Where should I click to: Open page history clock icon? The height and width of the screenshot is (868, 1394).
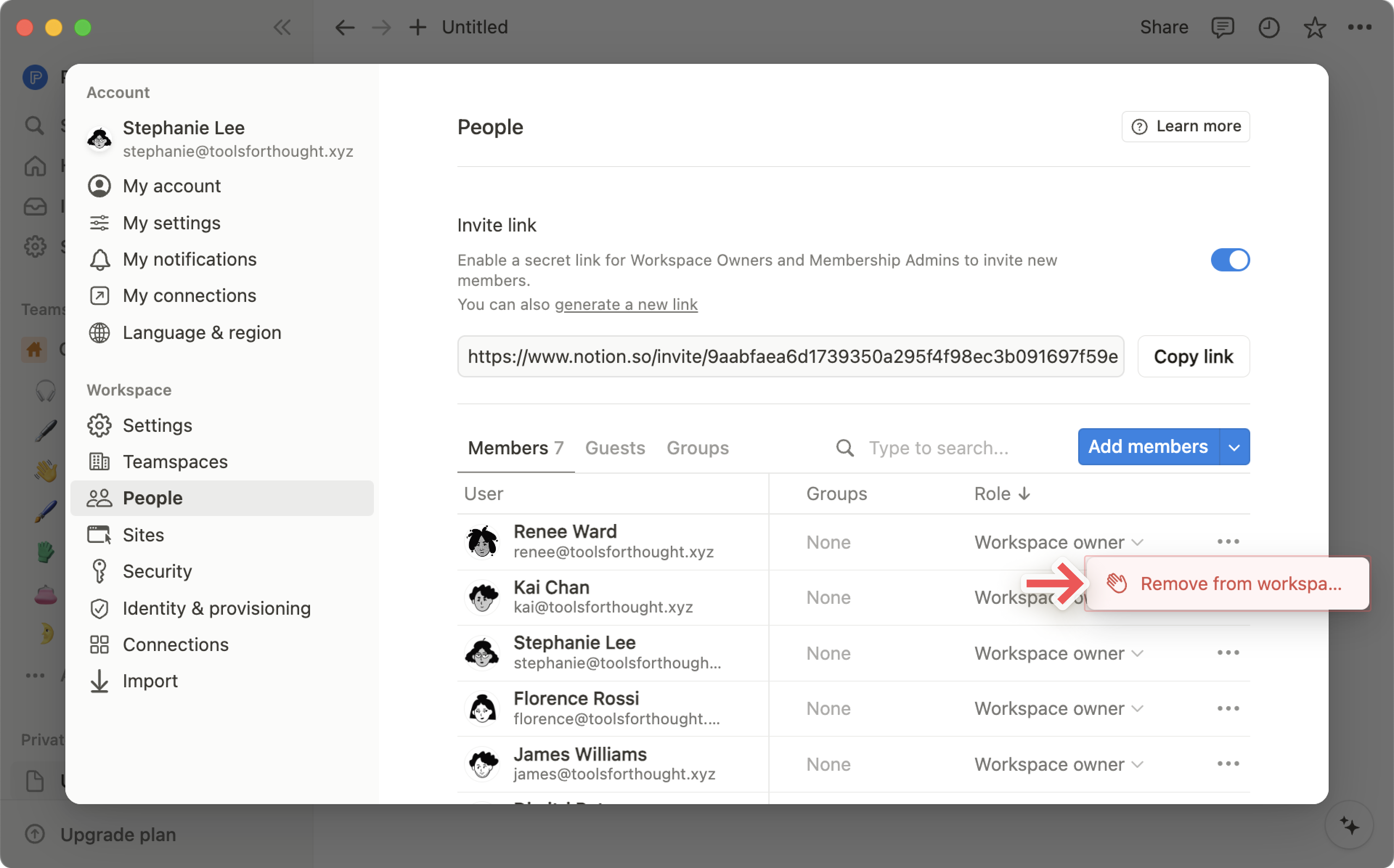coord(1268,27)
